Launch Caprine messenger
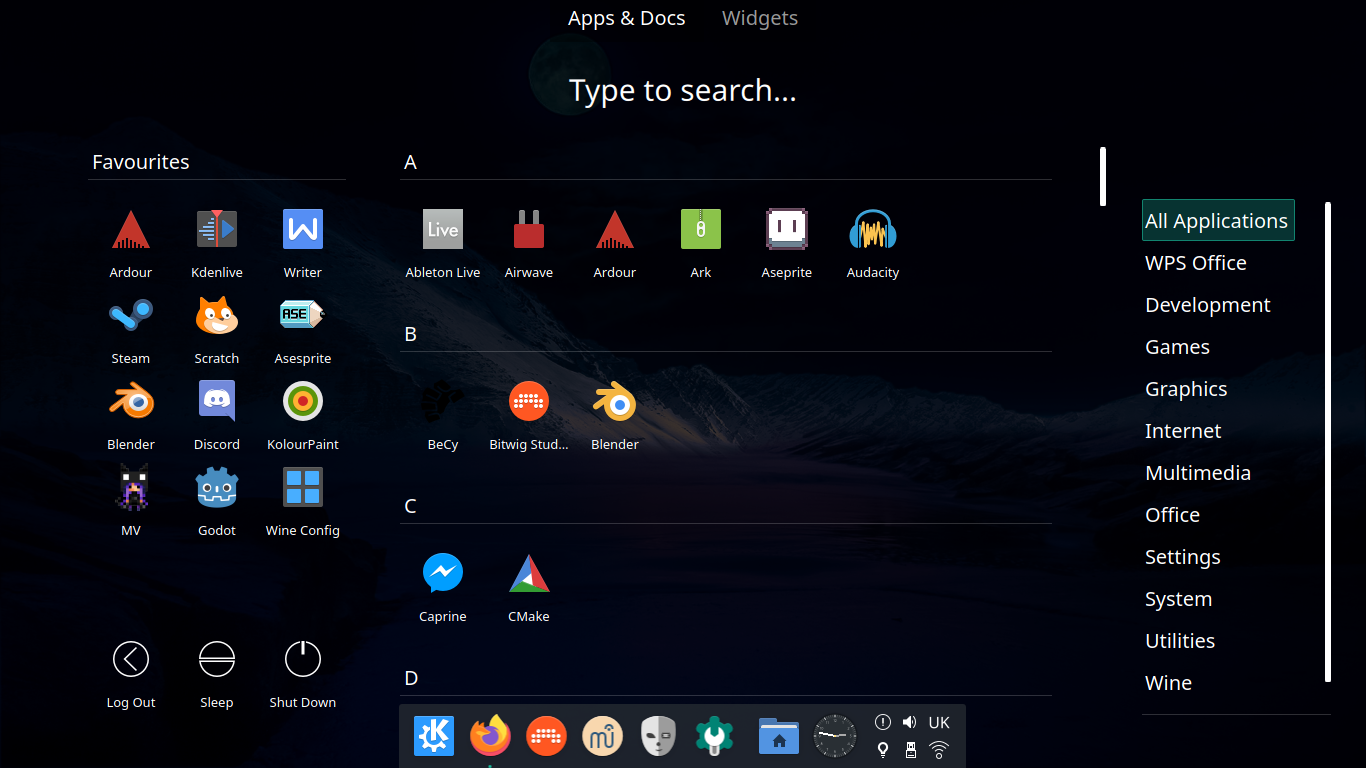This screenshot has width=1366, height=768. (443, 587)
